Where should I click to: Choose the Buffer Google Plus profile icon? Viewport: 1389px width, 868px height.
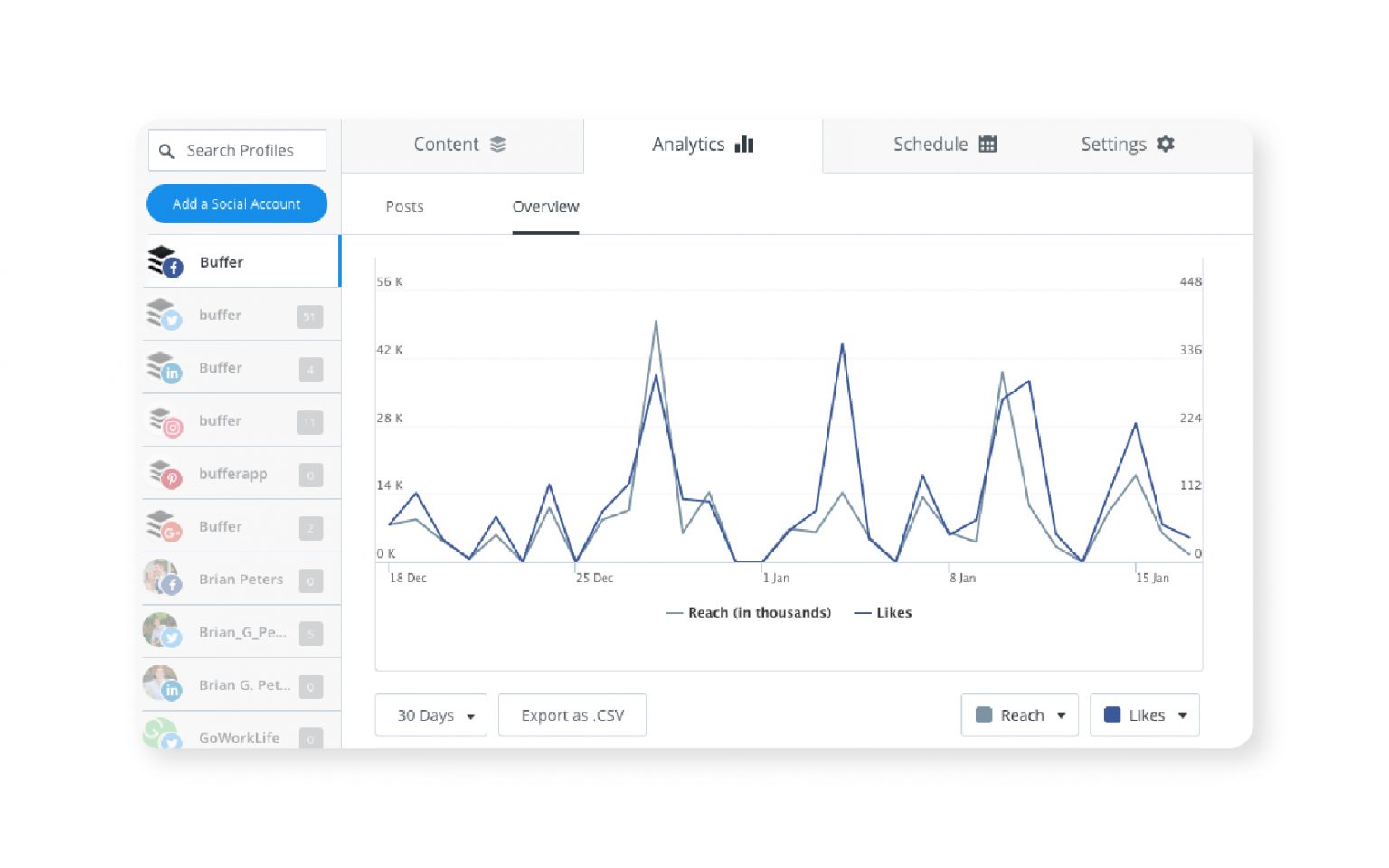pos(165,526)
